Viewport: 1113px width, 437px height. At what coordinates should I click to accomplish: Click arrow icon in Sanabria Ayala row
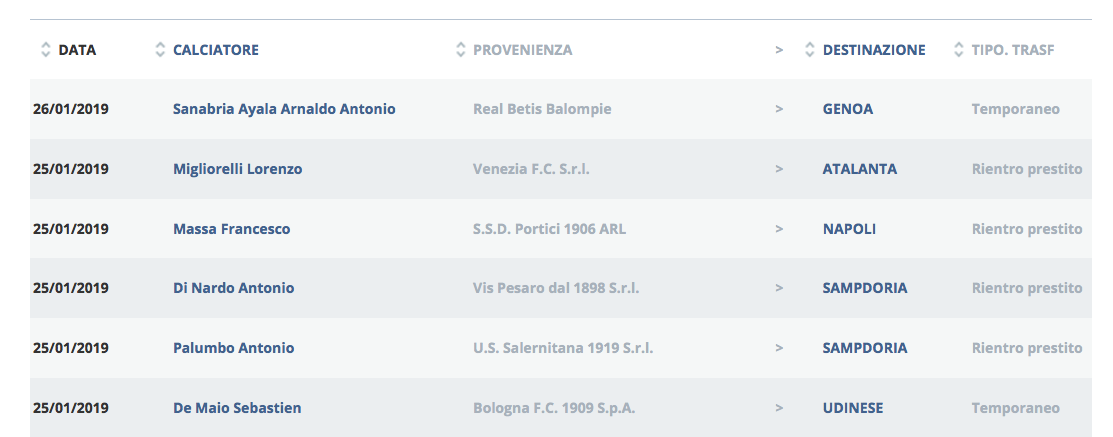[x=779, y=109]
